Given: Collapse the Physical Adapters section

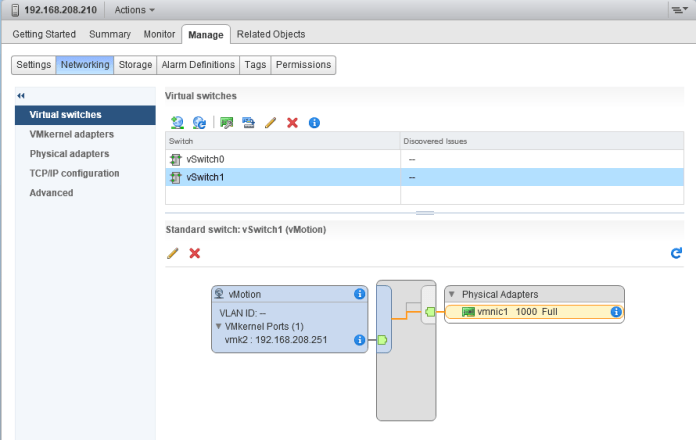Looking at the screenshot, I should (x=452, y=295).
